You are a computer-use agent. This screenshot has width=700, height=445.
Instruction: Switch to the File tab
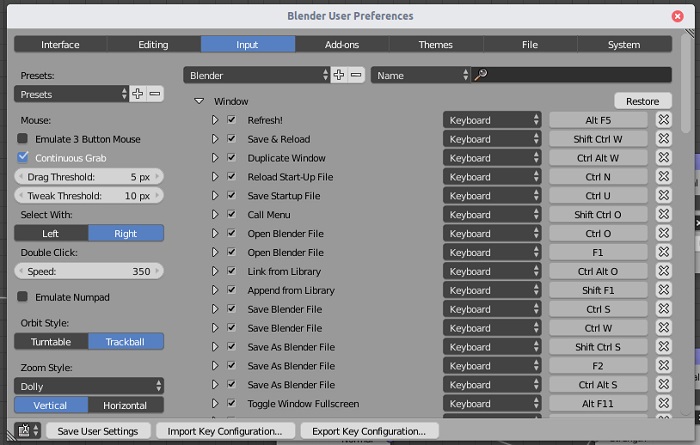pos(530,44)
